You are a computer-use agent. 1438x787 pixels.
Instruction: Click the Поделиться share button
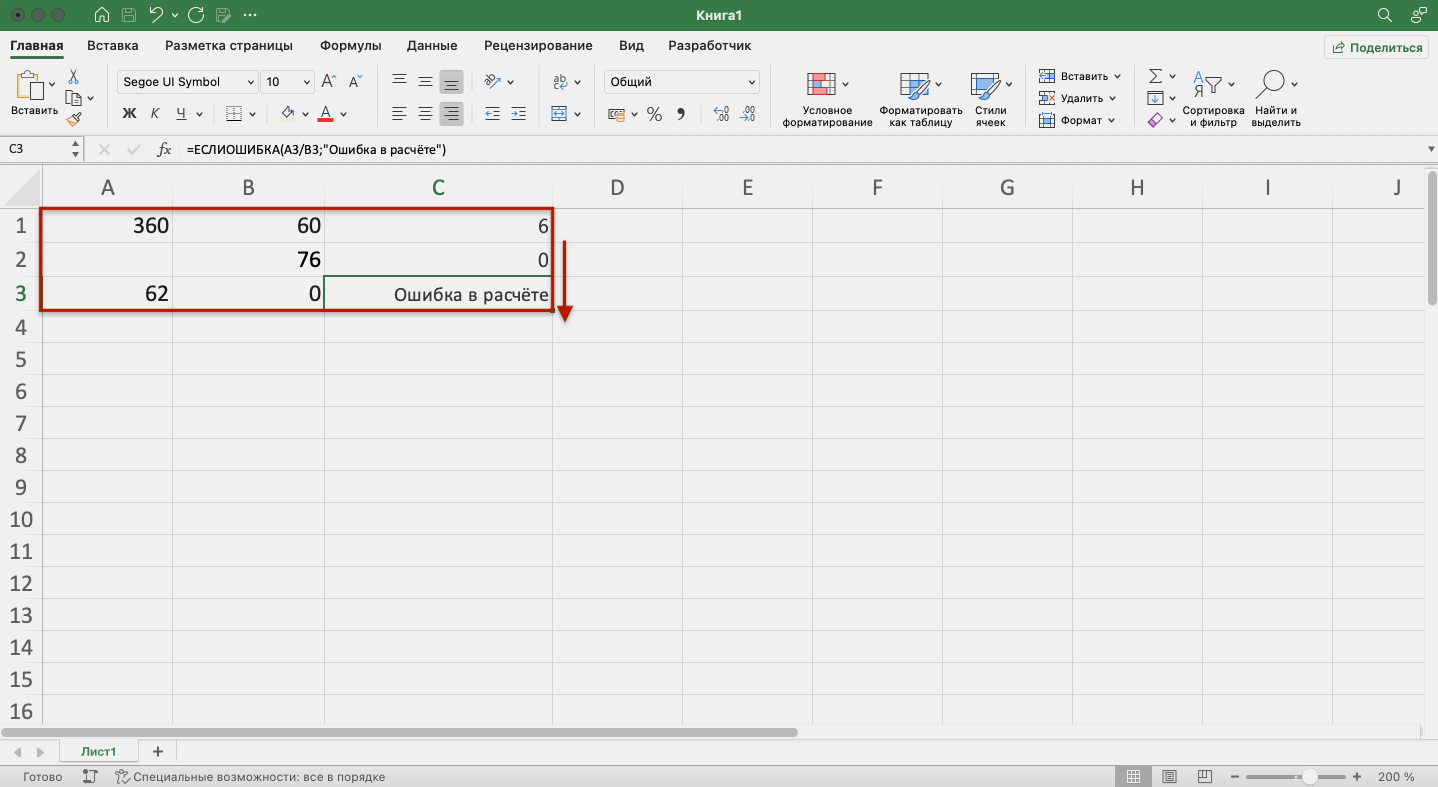(1376, 47)
